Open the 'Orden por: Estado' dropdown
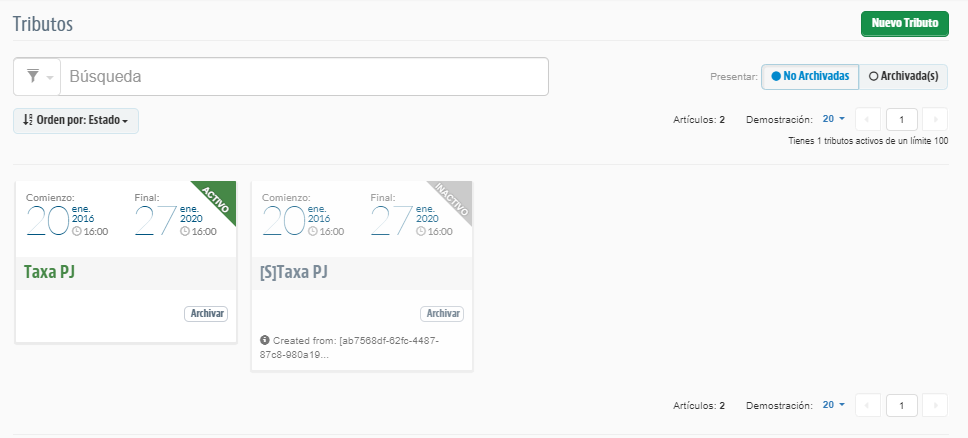The height and width of the screenshot is (438, 968). click(x=76, y=121)
